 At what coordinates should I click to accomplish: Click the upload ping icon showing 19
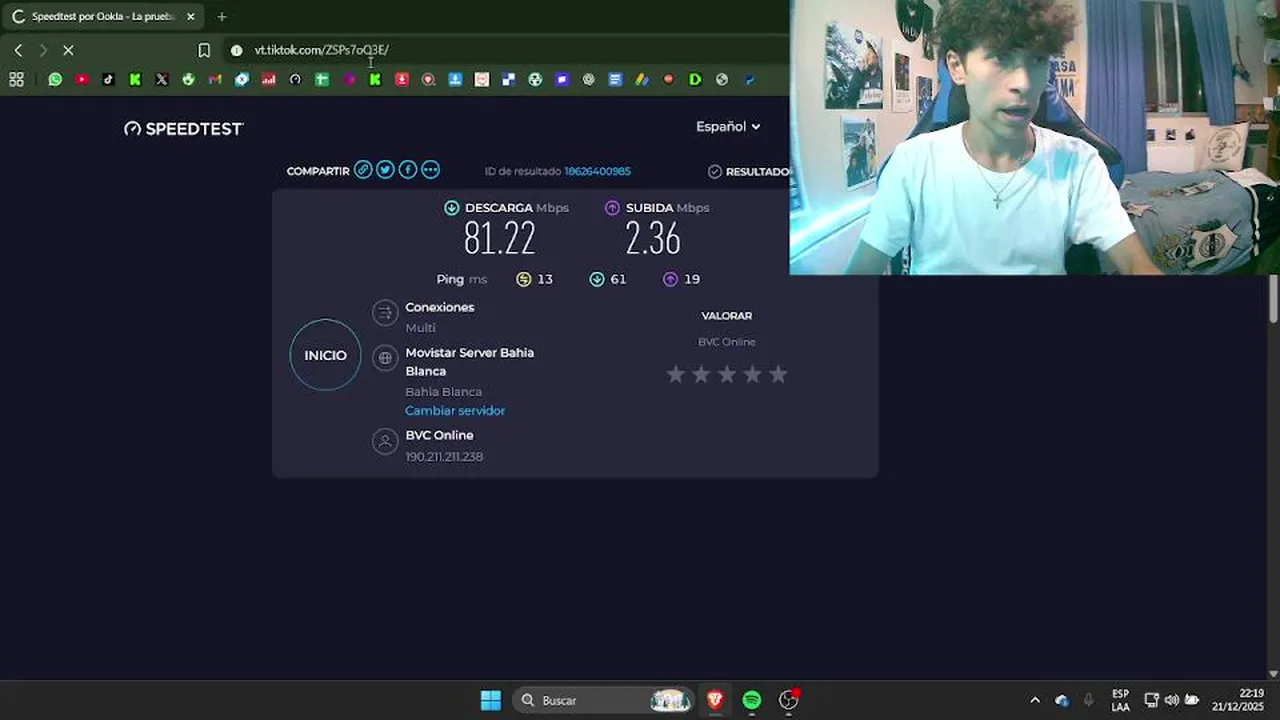[x=670, y=279]
